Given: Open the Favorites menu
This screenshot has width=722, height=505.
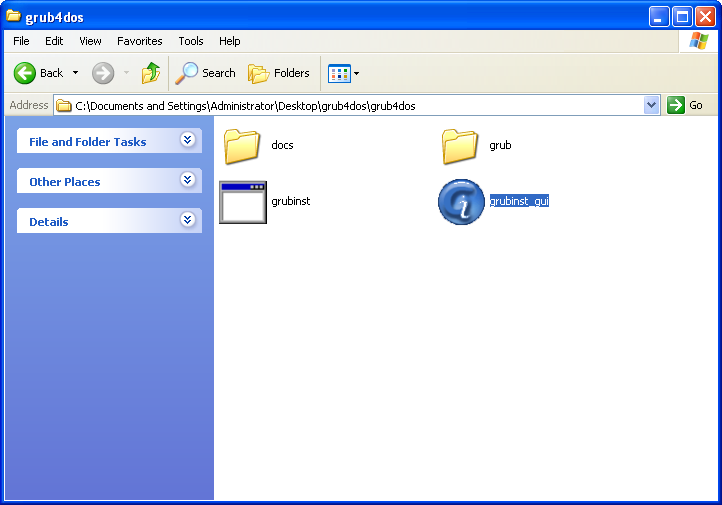Looking at the screenshot, I should click(x=140, y=41).
